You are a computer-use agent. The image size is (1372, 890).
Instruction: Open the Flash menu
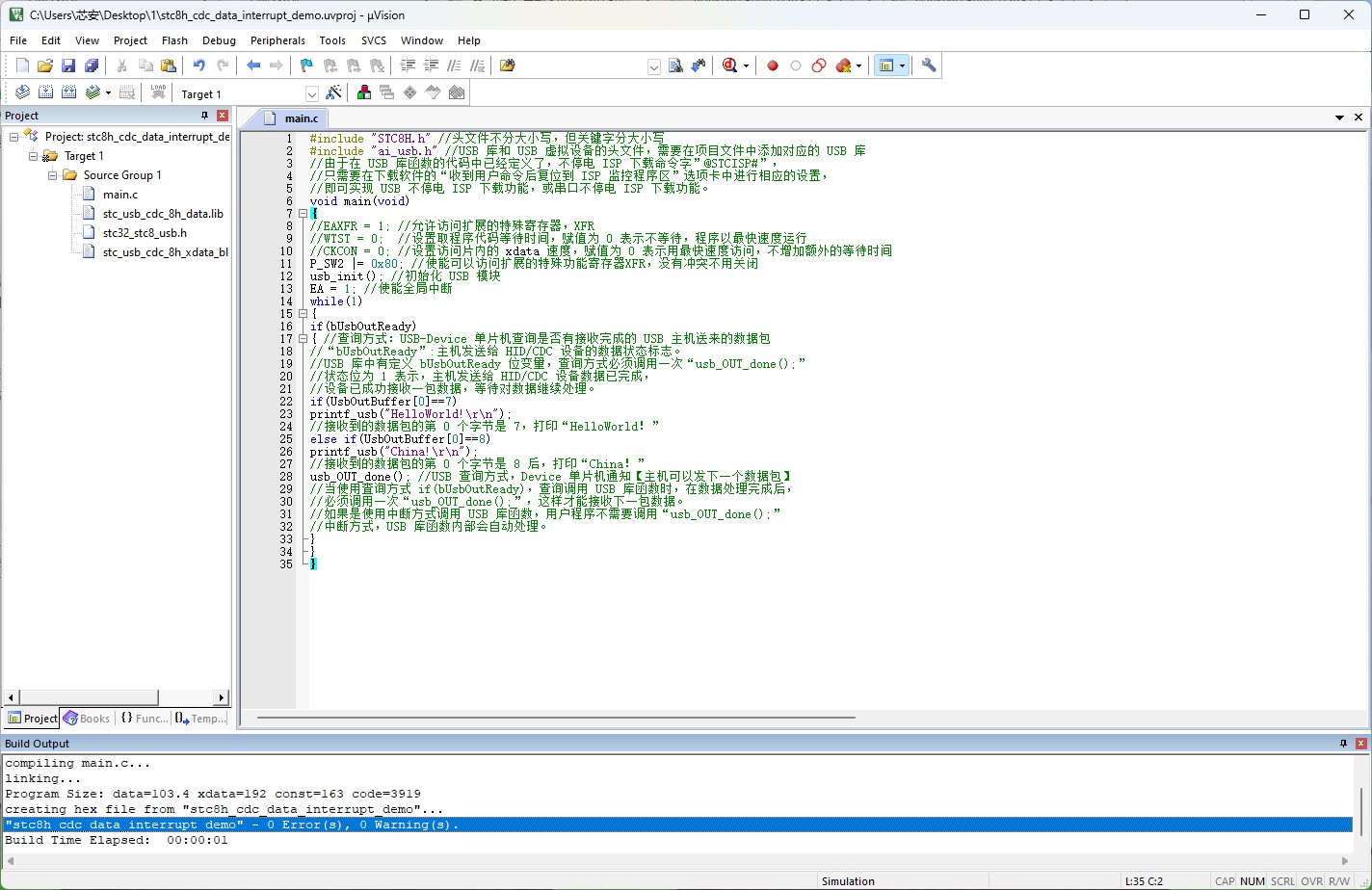click(x=174, y=40)
